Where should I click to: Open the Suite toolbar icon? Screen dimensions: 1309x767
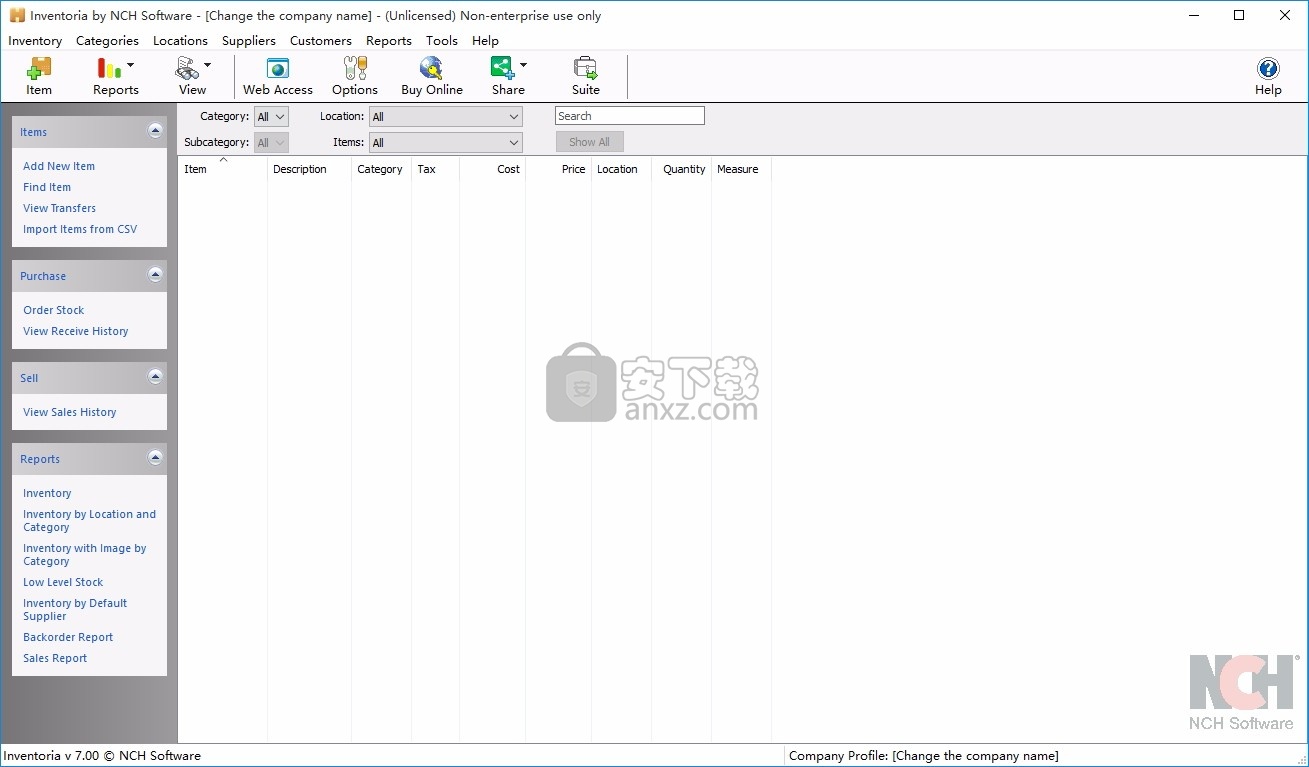coord(586,77)
